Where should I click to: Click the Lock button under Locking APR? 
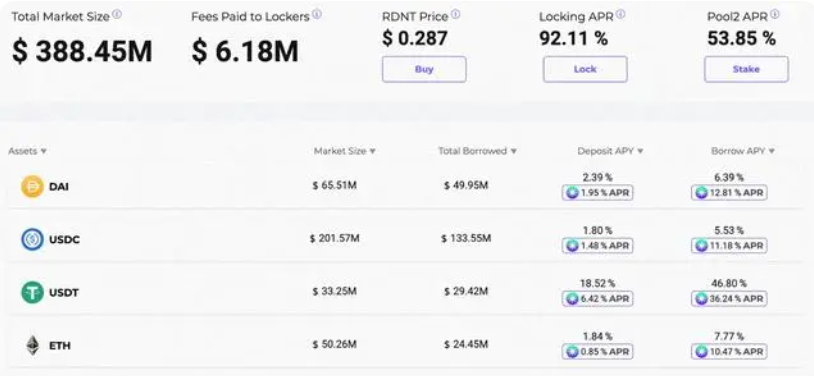tap(585, 69)
